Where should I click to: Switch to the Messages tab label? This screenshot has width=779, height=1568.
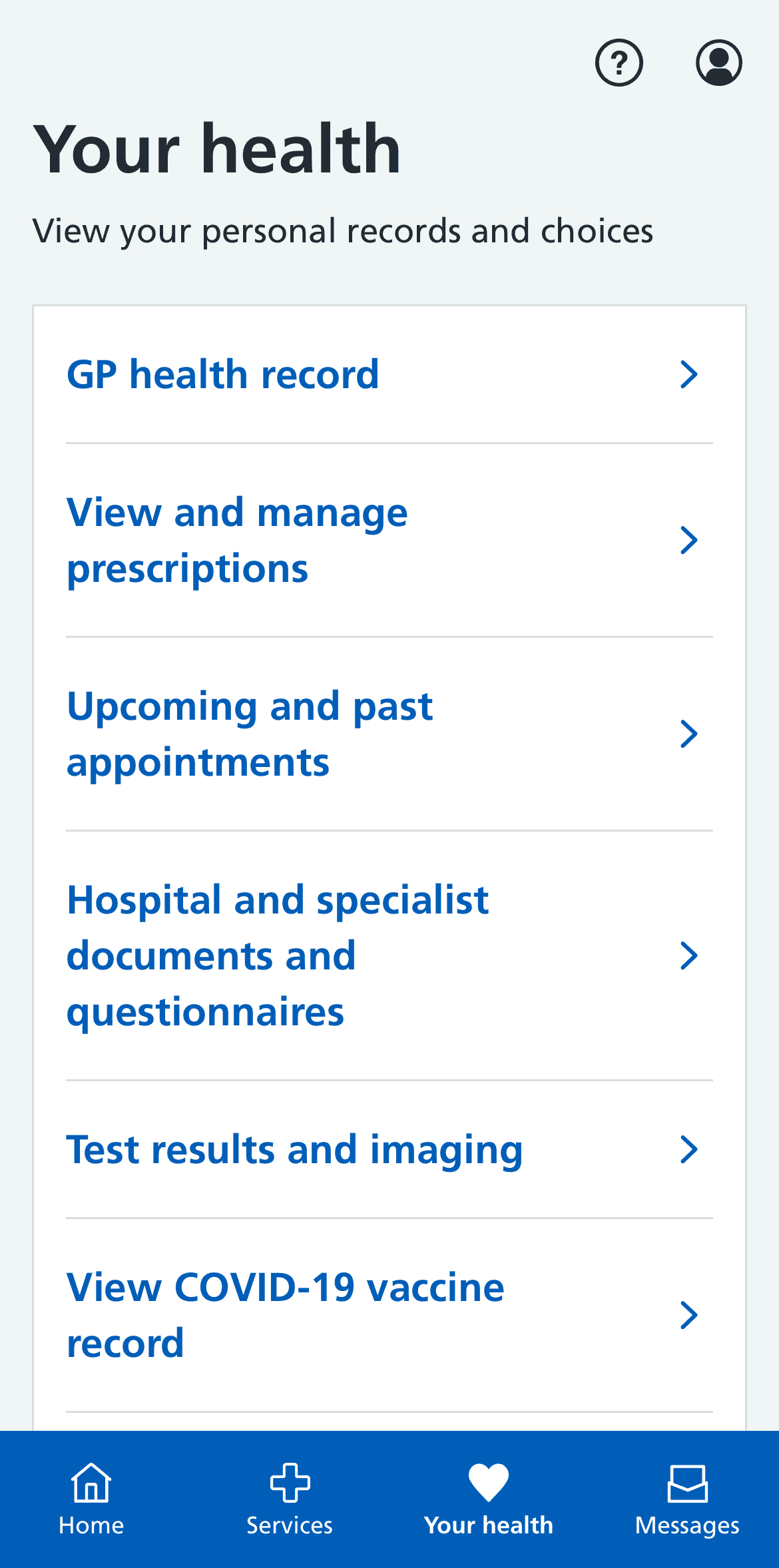[687, 1525]
